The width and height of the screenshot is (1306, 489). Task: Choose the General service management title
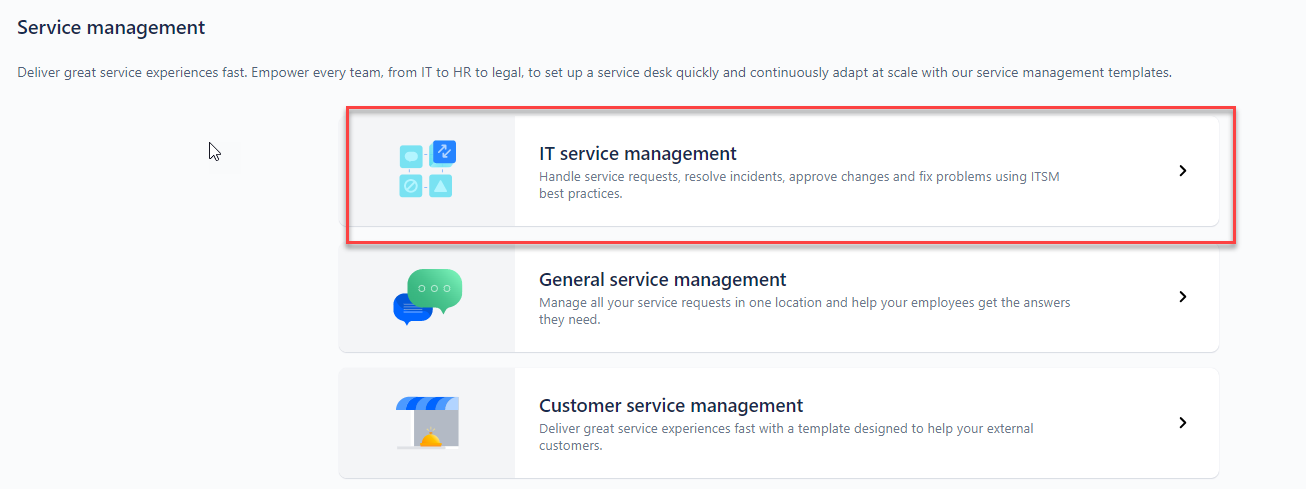pyautogui.click(x=662, y=280)
